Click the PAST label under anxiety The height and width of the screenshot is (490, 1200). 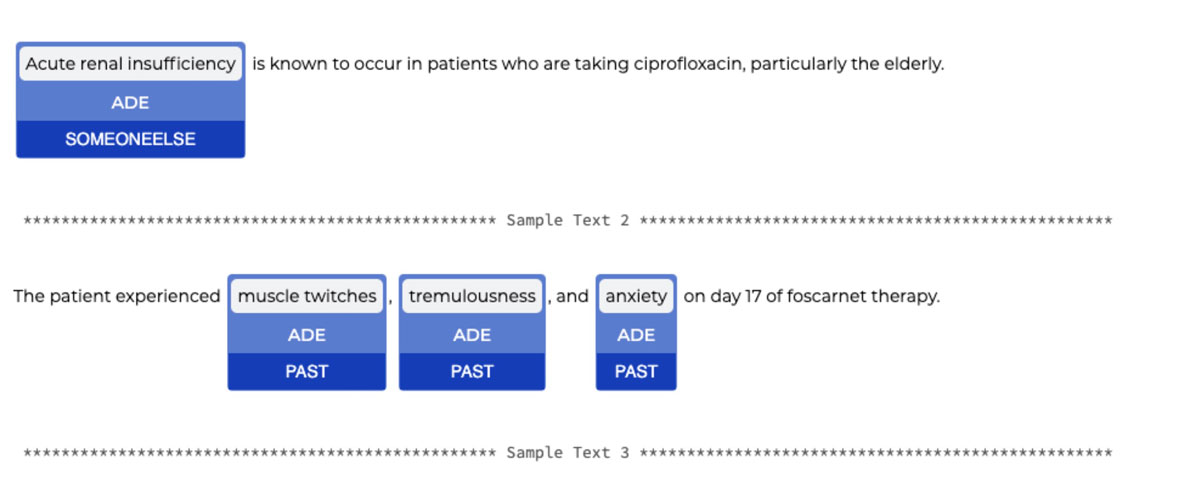click(x=636, y=371)
